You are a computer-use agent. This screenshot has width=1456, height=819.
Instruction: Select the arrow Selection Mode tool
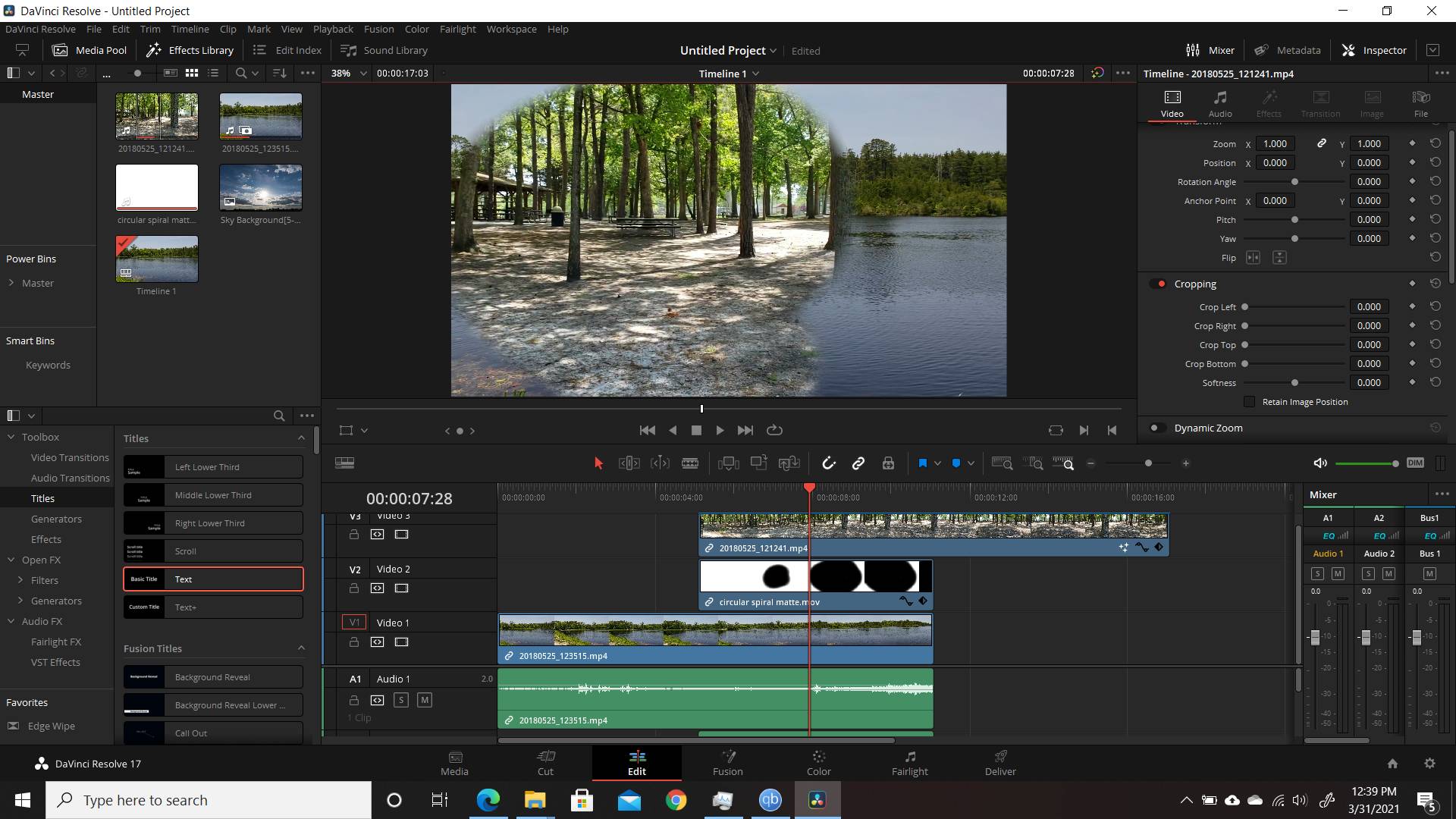[598, 463]
